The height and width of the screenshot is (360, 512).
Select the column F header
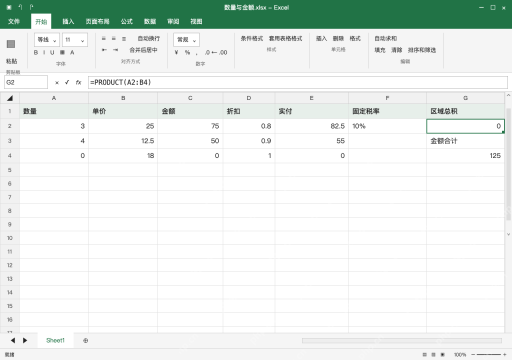point(387,98)
